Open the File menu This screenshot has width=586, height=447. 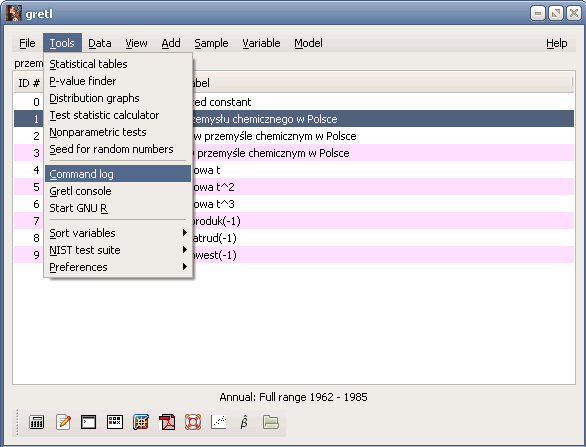point(27,43)
